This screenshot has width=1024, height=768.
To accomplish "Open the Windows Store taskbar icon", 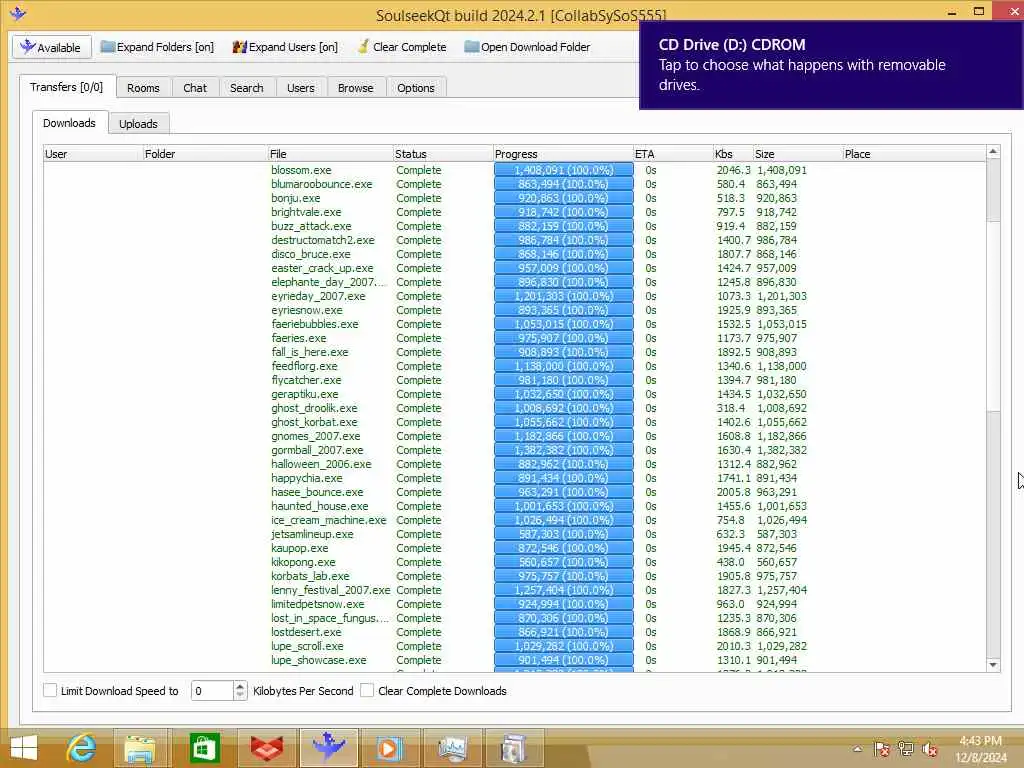I will 204,748.
